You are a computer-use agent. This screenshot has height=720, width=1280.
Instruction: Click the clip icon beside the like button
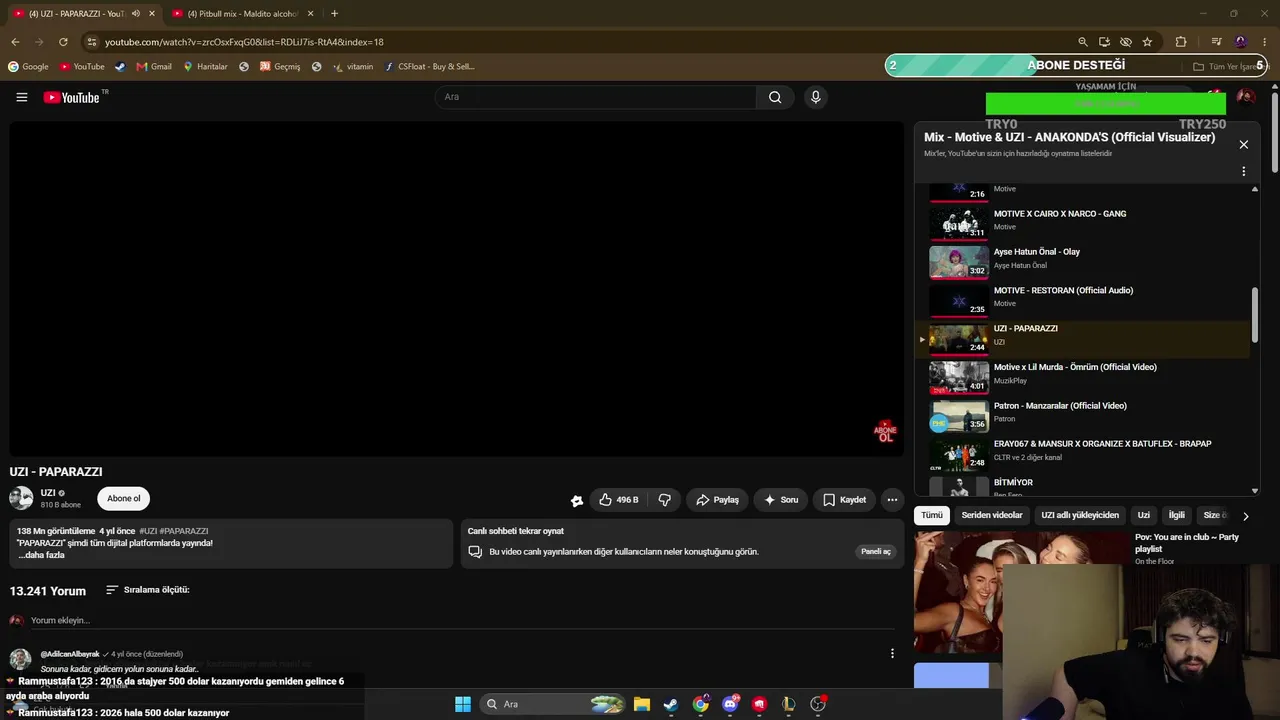[x=577, y=500]
